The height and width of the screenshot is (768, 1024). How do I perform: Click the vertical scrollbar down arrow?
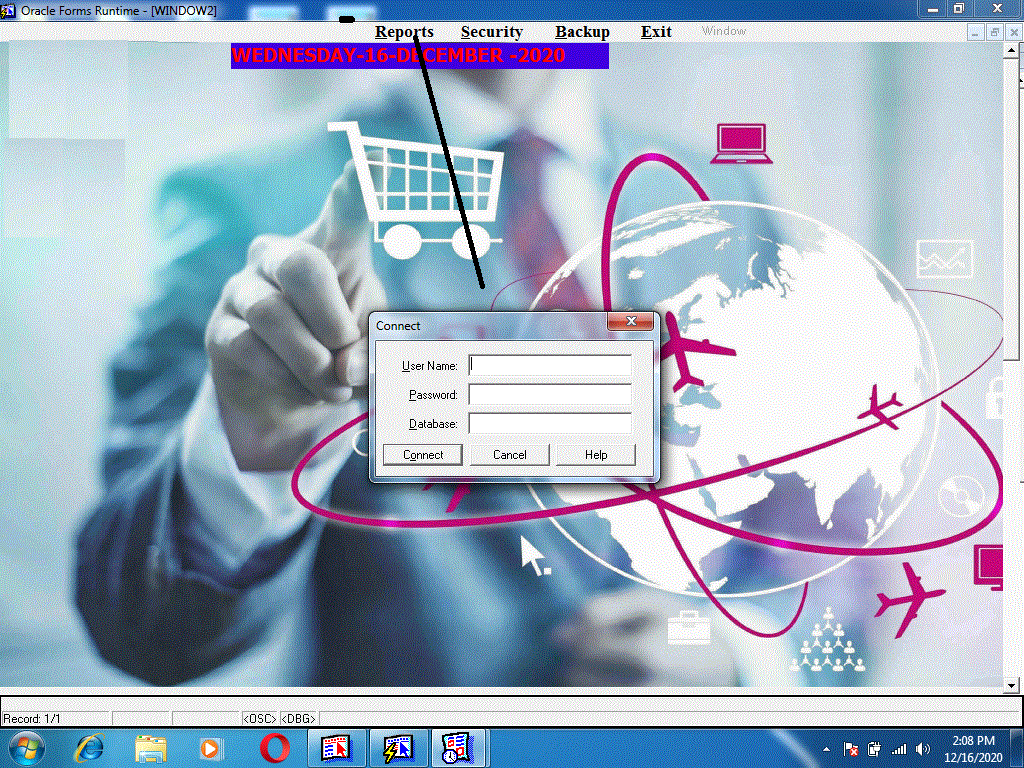[x=1011, y=685]
